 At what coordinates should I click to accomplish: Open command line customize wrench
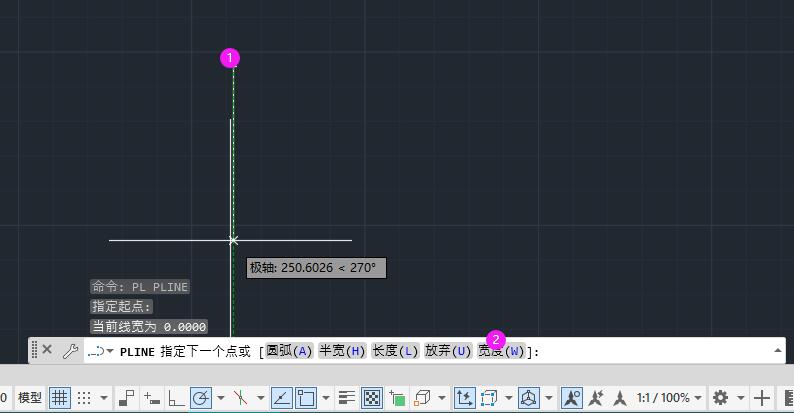[70, 351]
